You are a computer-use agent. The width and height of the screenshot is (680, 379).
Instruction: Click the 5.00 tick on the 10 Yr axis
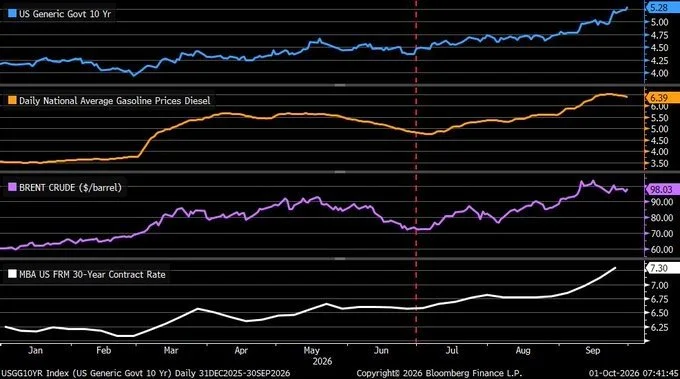click(x=659, y=22)
